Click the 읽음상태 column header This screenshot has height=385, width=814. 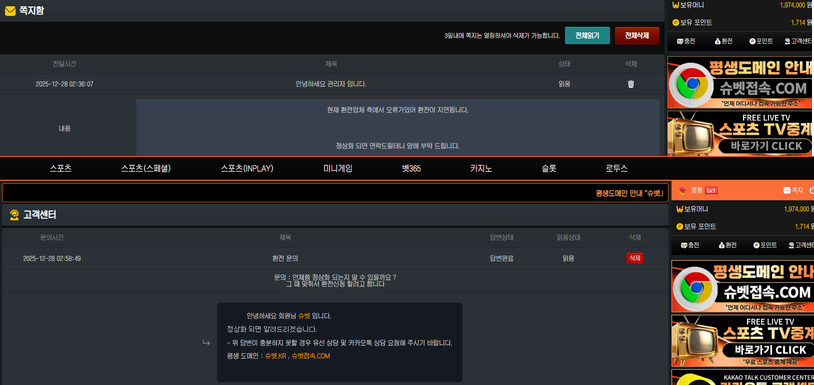click(568, 237)
